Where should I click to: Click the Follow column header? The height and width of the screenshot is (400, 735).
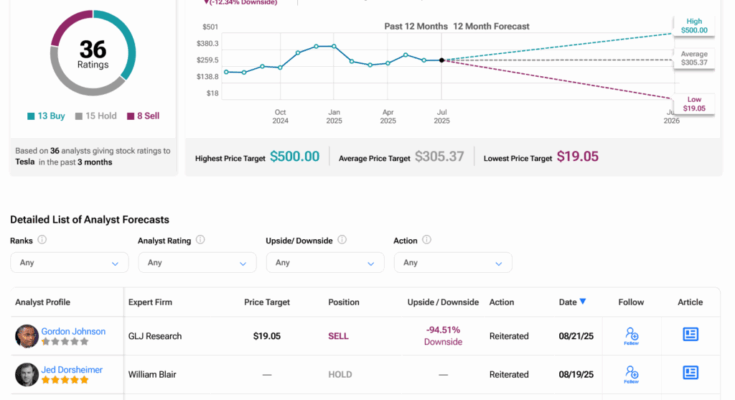point(631,302)
